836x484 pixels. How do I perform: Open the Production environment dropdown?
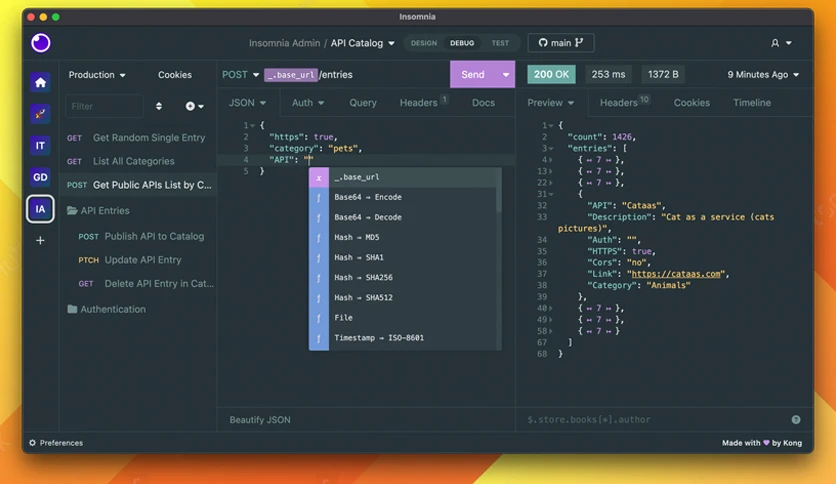[x=97, y=75]
